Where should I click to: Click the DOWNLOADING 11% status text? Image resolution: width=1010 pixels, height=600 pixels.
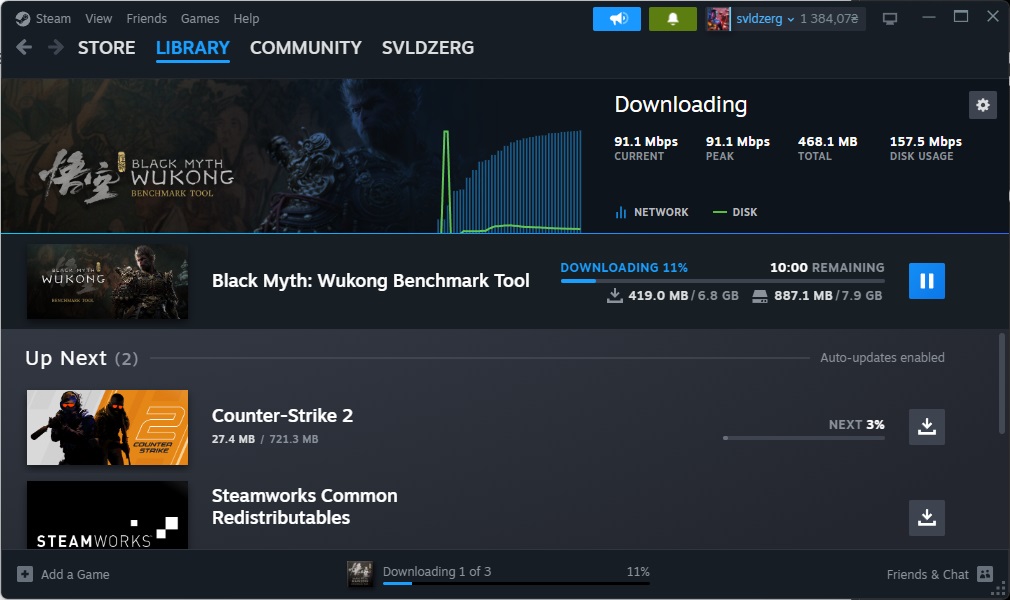coord(624,267)
